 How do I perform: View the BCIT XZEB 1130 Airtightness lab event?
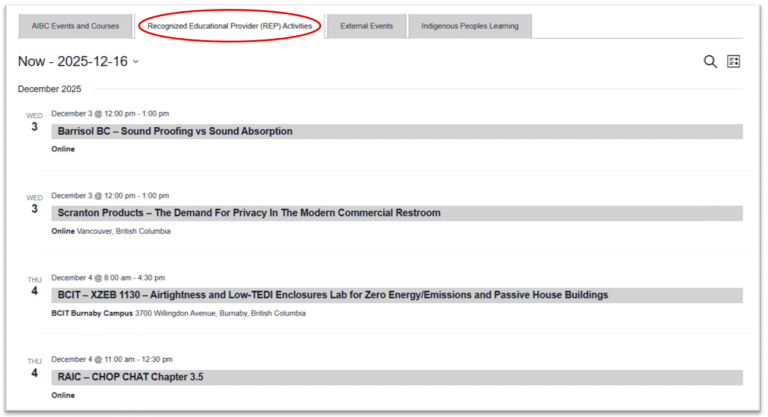point(332,295)
